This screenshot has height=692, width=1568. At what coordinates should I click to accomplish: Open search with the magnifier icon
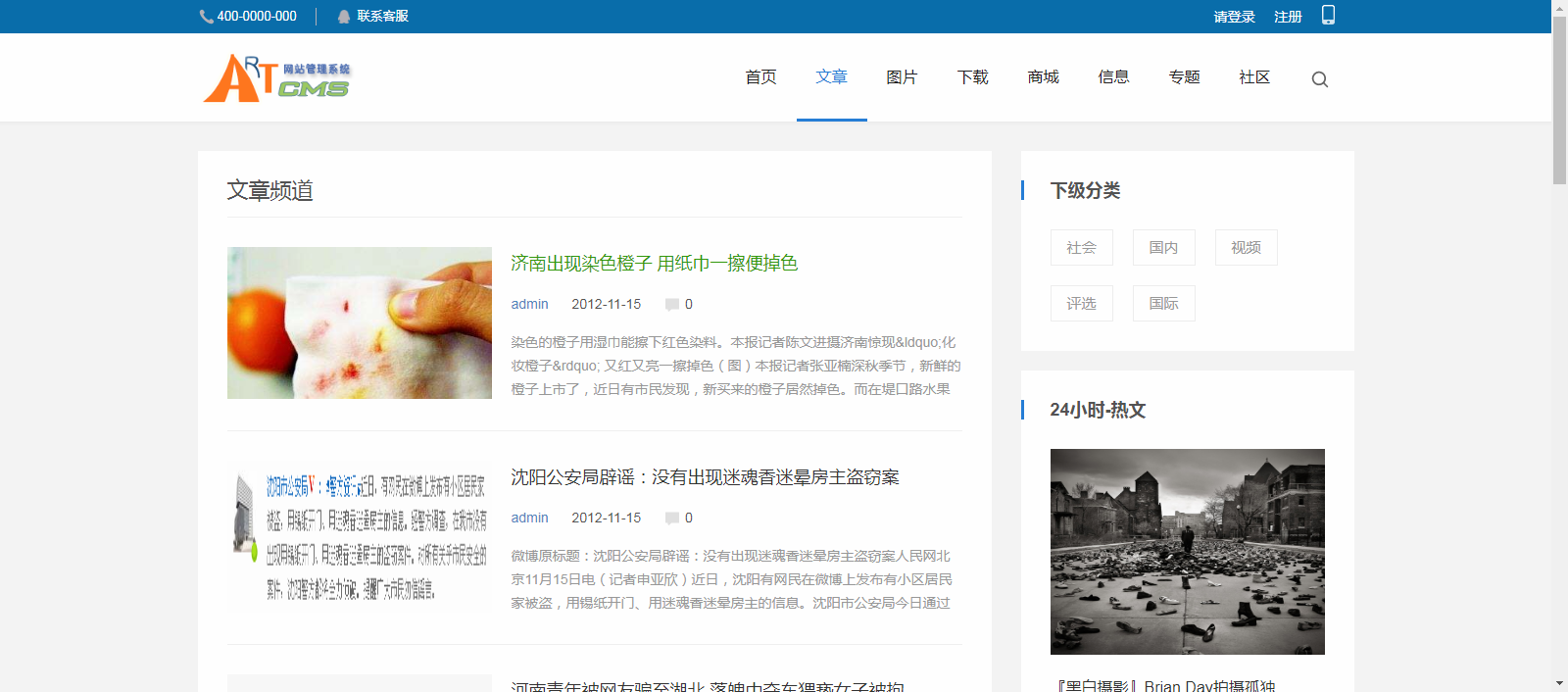tap(1320, 79)
